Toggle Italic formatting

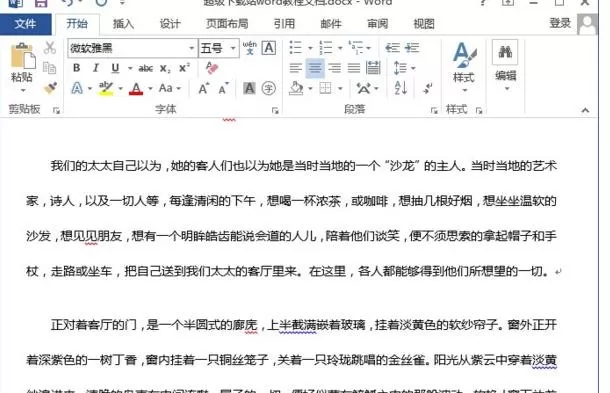point(96,68)
